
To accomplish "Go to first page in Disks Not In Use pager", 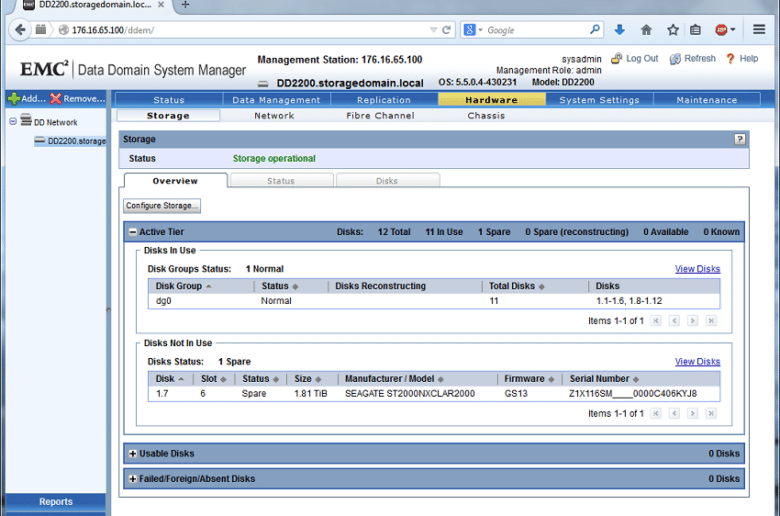I will (x=656, y=413).
